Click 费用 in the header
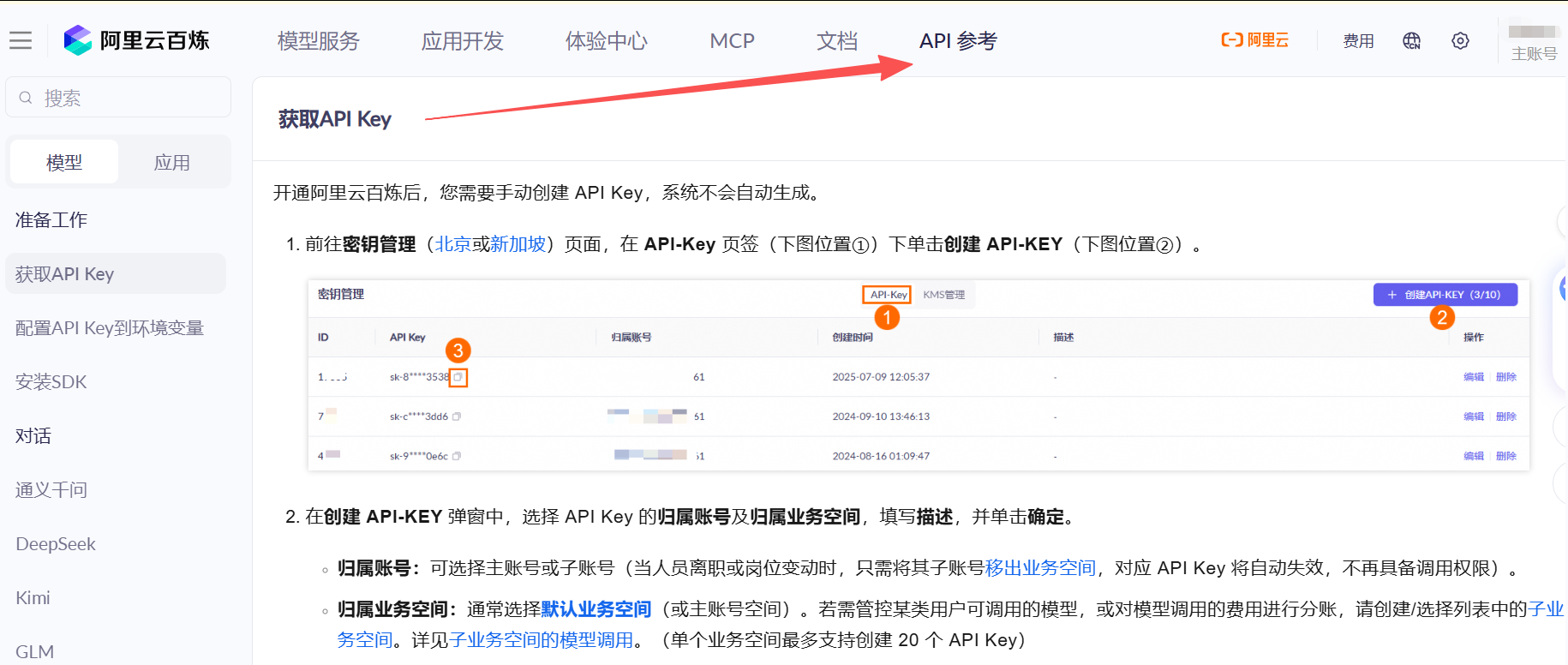The width and height of the screenshot is (1568, 665). click(1358, 41)
